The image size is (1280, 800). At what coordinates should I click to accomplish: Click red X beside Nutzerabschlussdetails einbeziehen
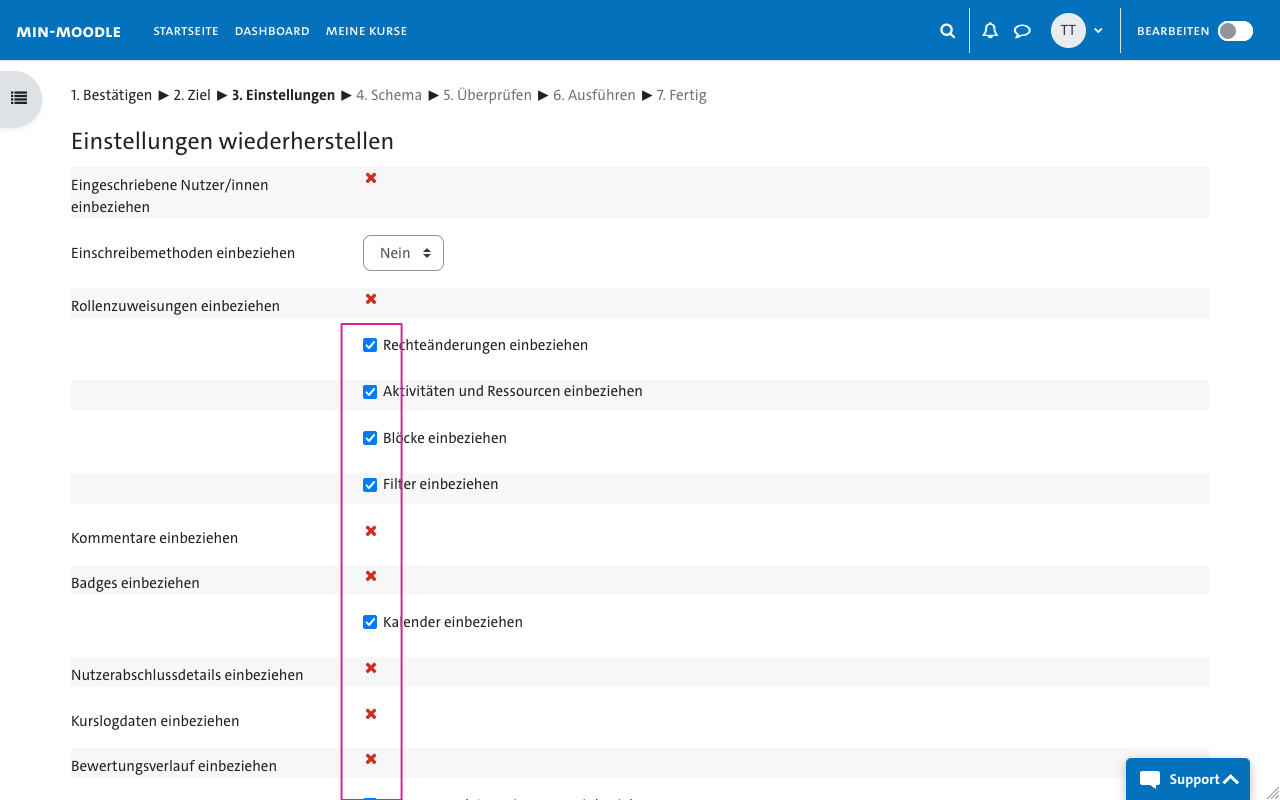coord(371,668)
